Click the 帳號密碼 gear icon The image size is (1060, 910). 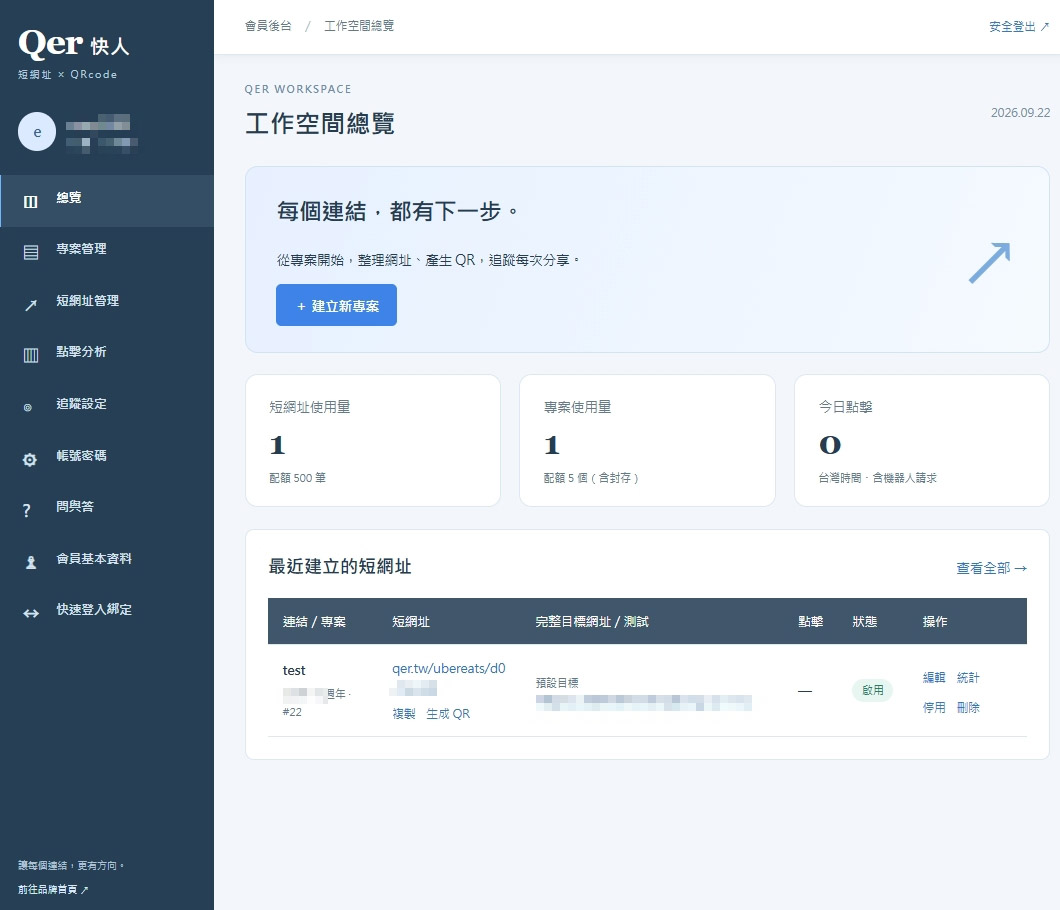click(30, 460)
